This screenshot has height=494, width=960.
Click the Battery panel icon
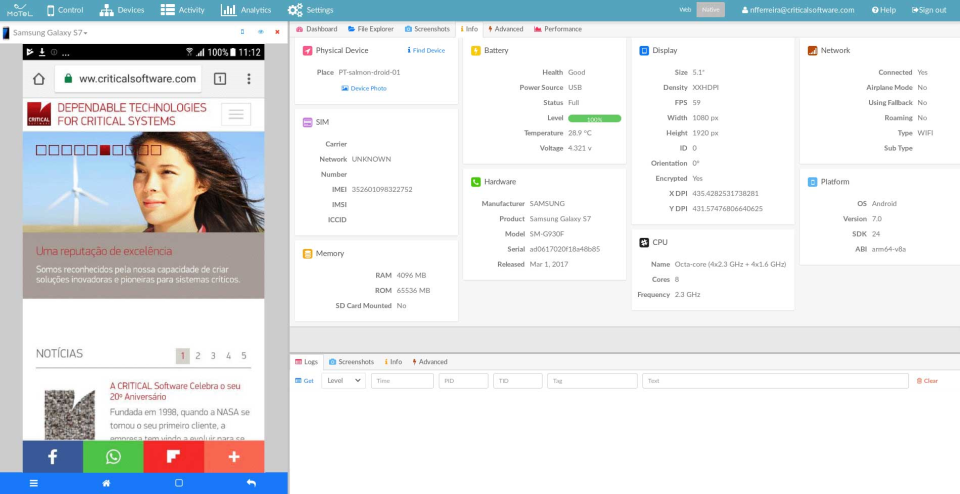point(476,51)
